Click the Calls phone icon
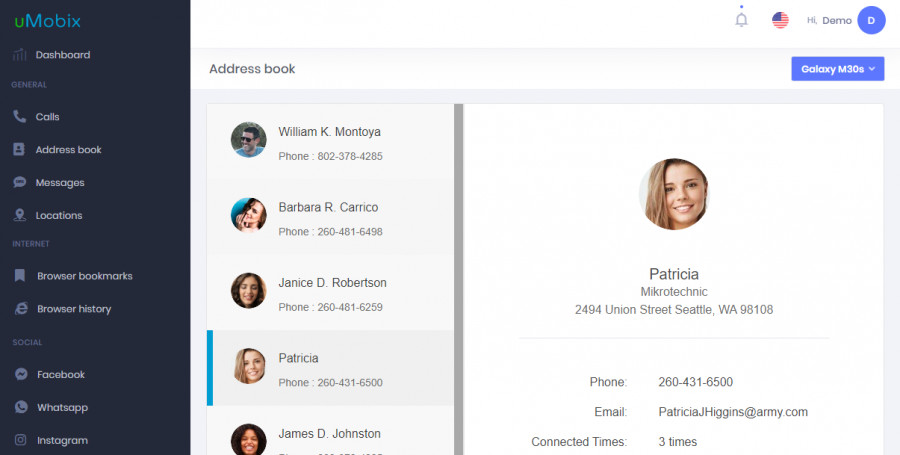 tap(20, 116)
